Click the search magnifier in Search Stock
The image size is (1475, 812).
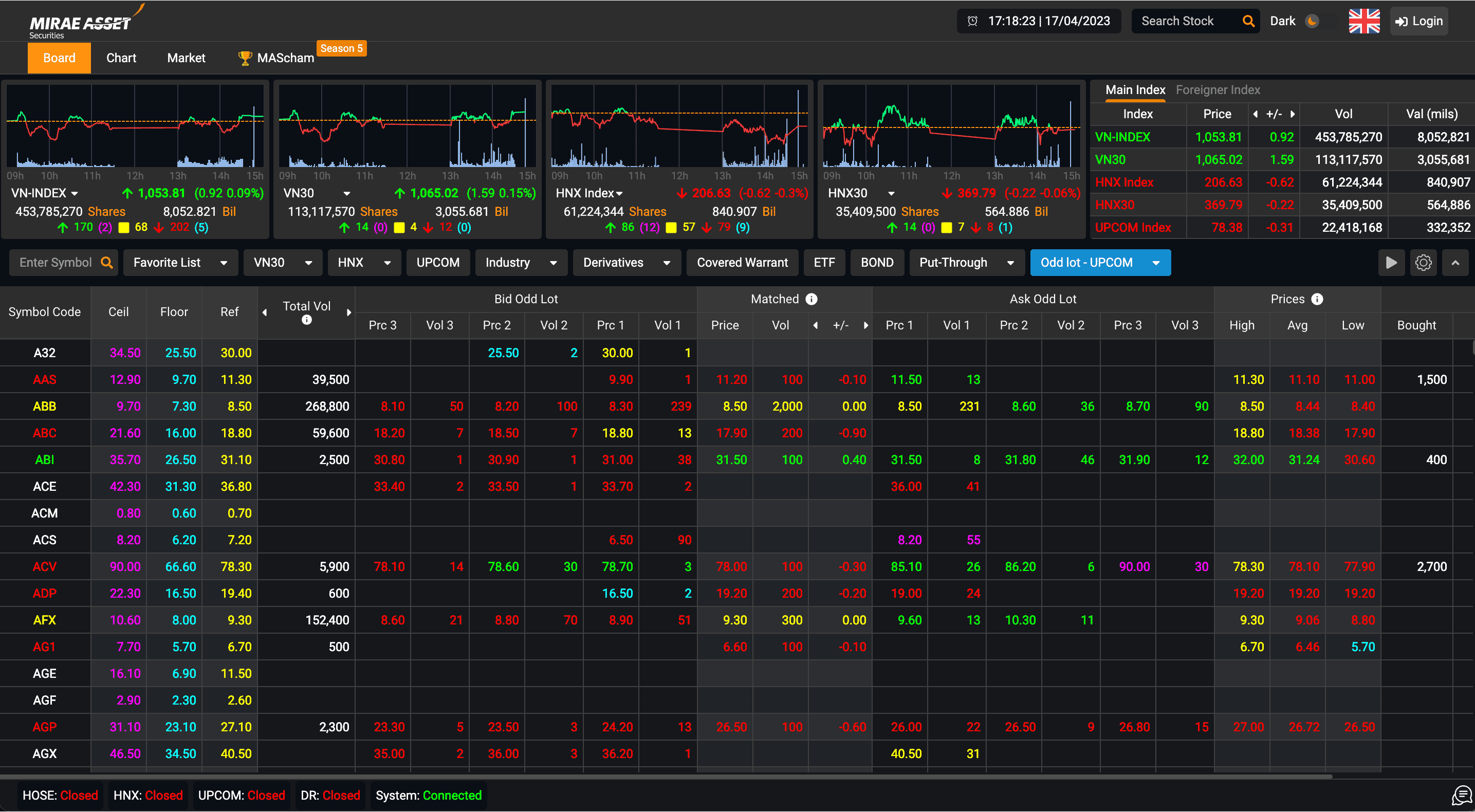tap(1248, 21)
